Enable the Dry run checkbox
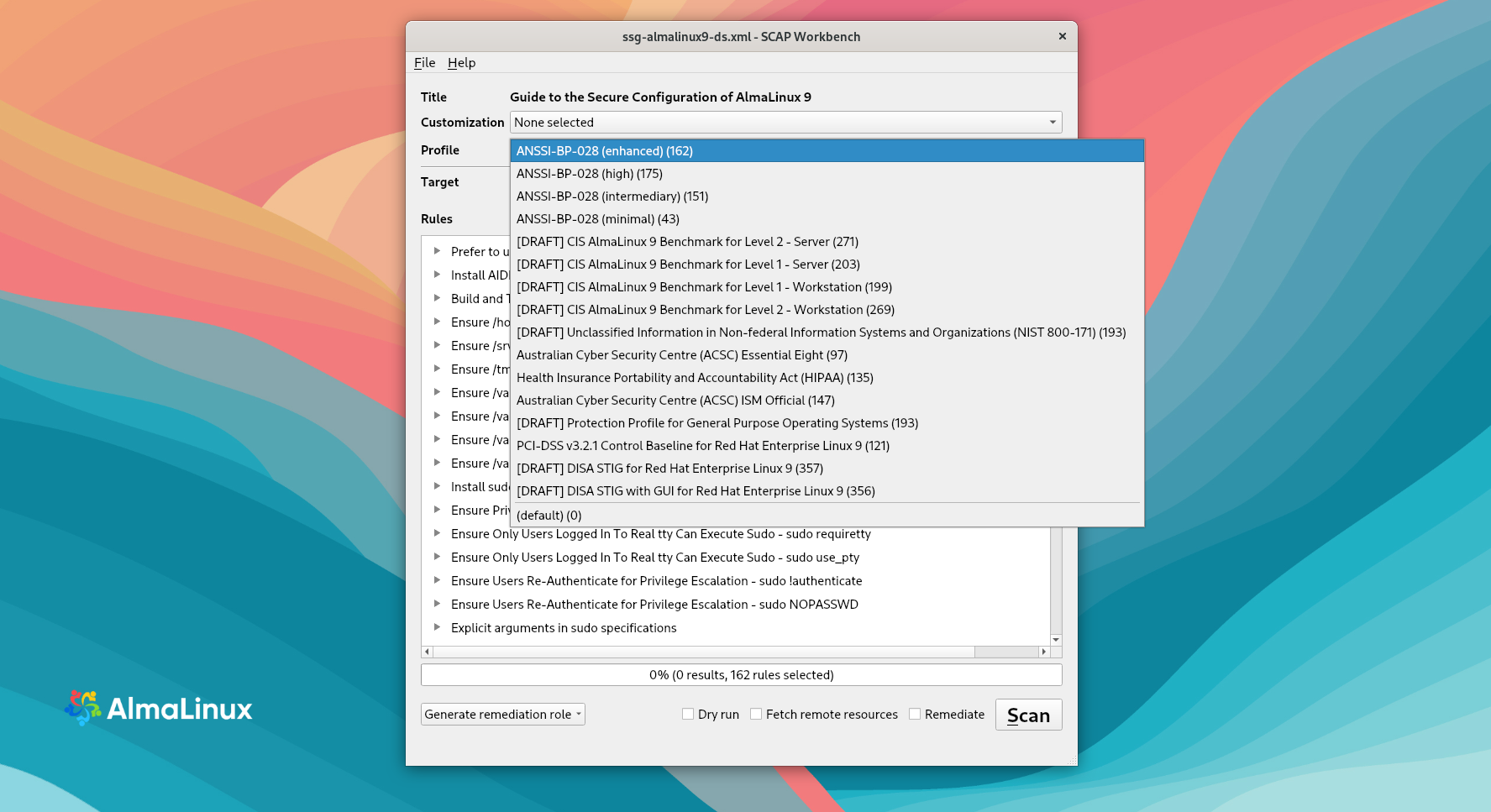Screen dimensions: 1491x812 (x=688, y=715)
